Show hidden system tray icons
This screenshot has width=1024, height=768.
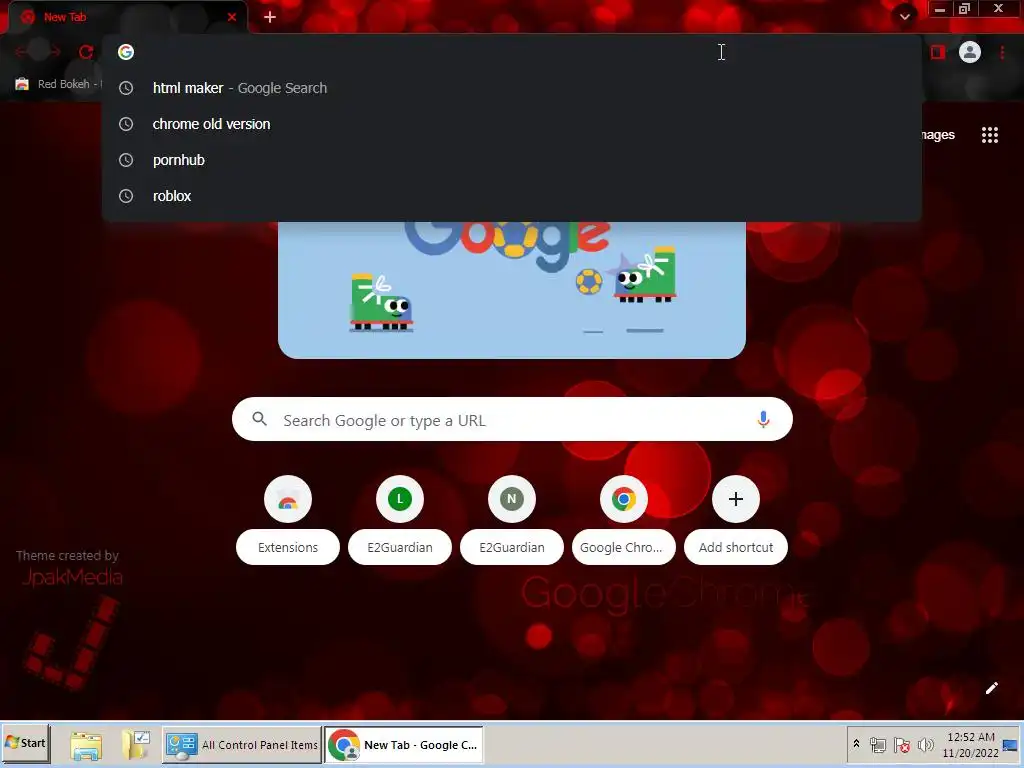(x=856, y=744)
